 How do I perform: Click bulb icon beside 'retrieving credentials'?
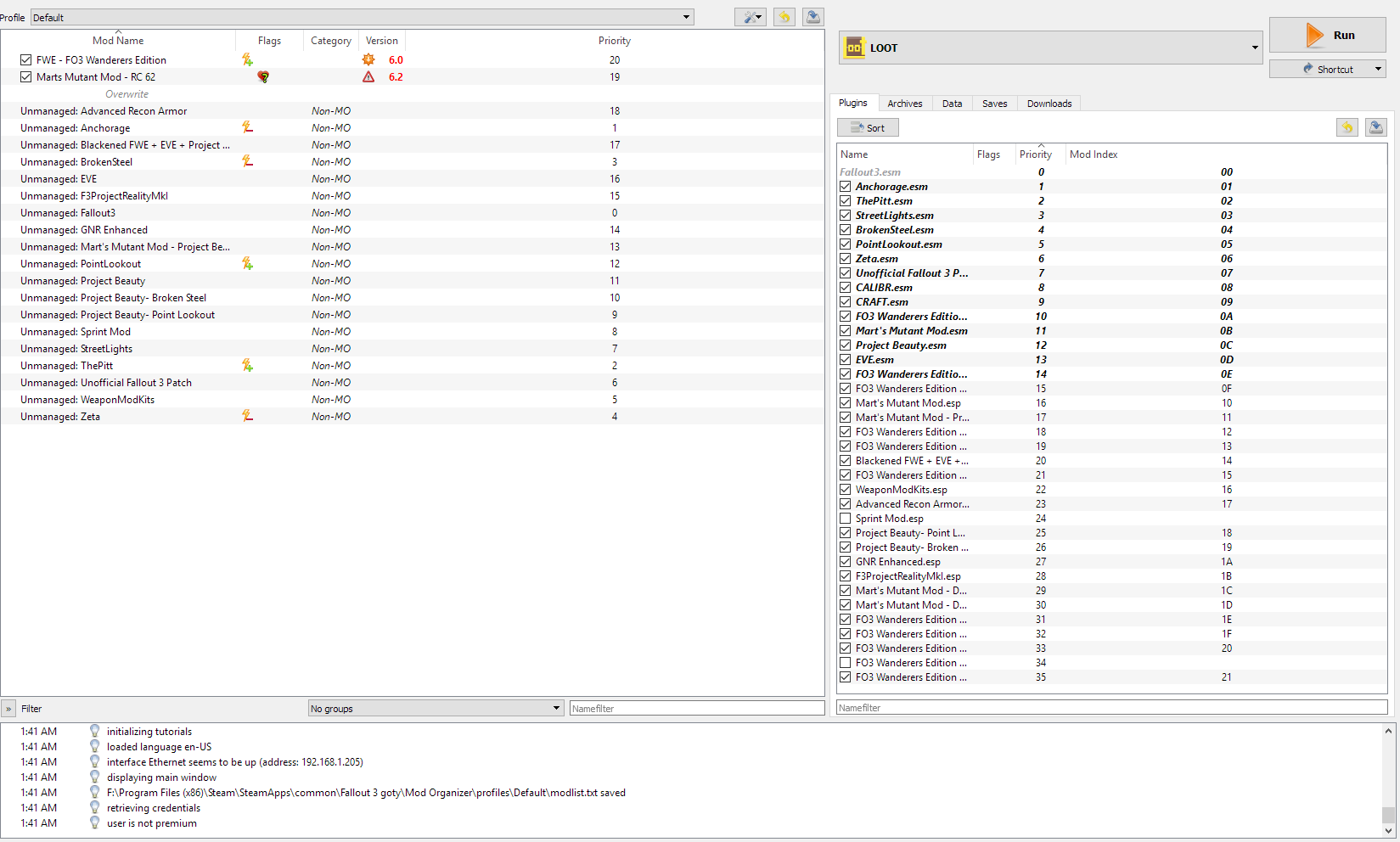pos(95,807)
